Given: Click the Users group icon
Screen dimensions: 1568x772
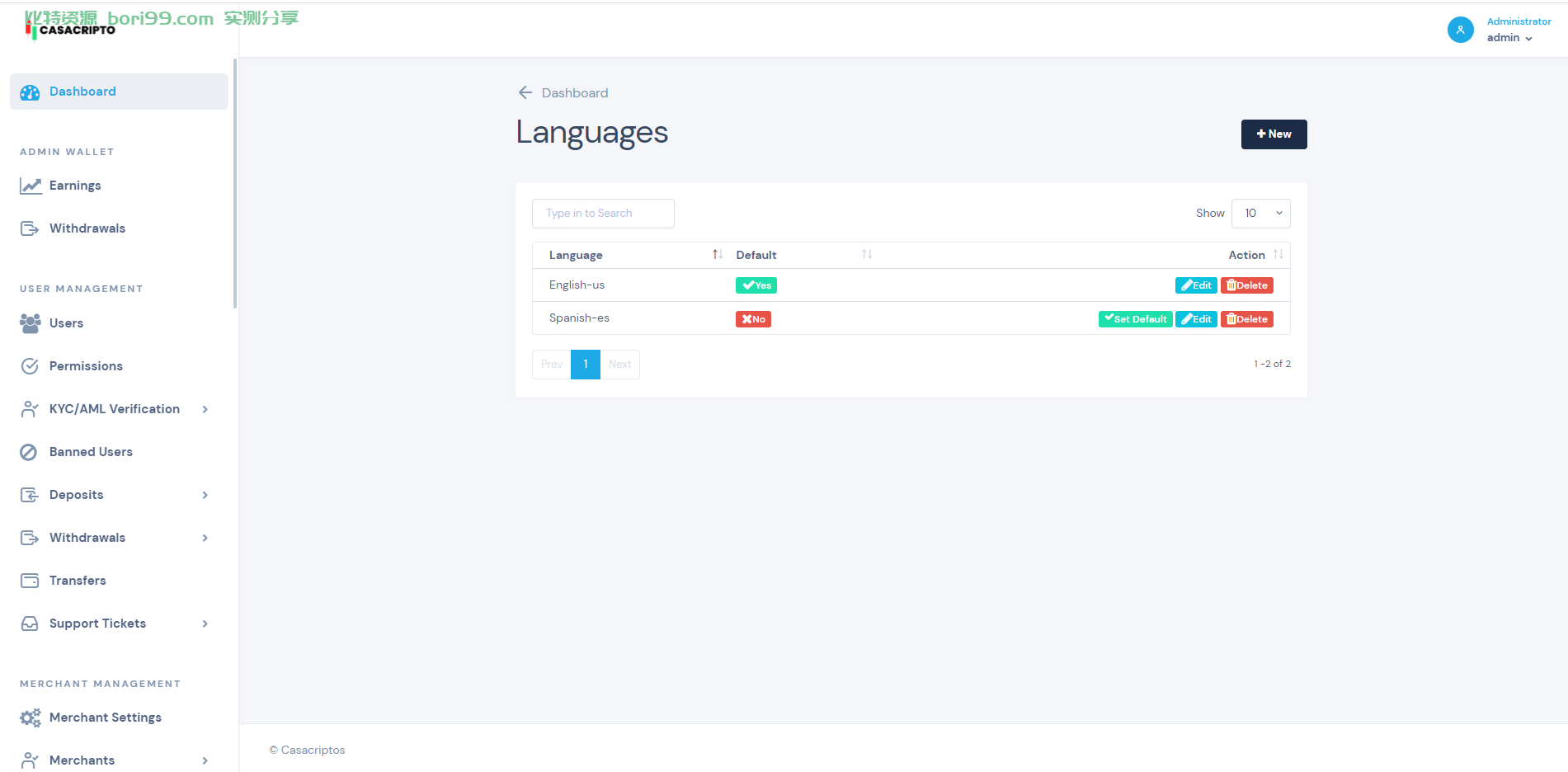Looking at the screenshot, I should pyautogui.click(x=31, y=323).
